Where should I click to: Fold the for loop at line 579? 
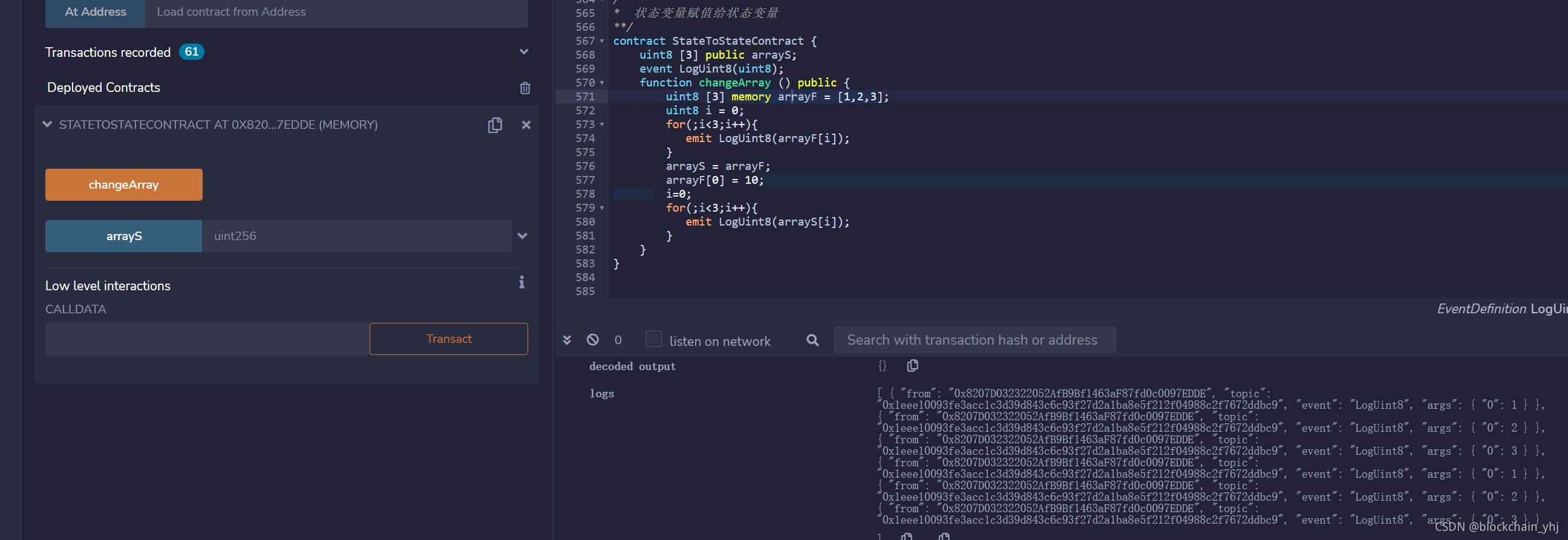pyautogui.click(x=602, y=208)
